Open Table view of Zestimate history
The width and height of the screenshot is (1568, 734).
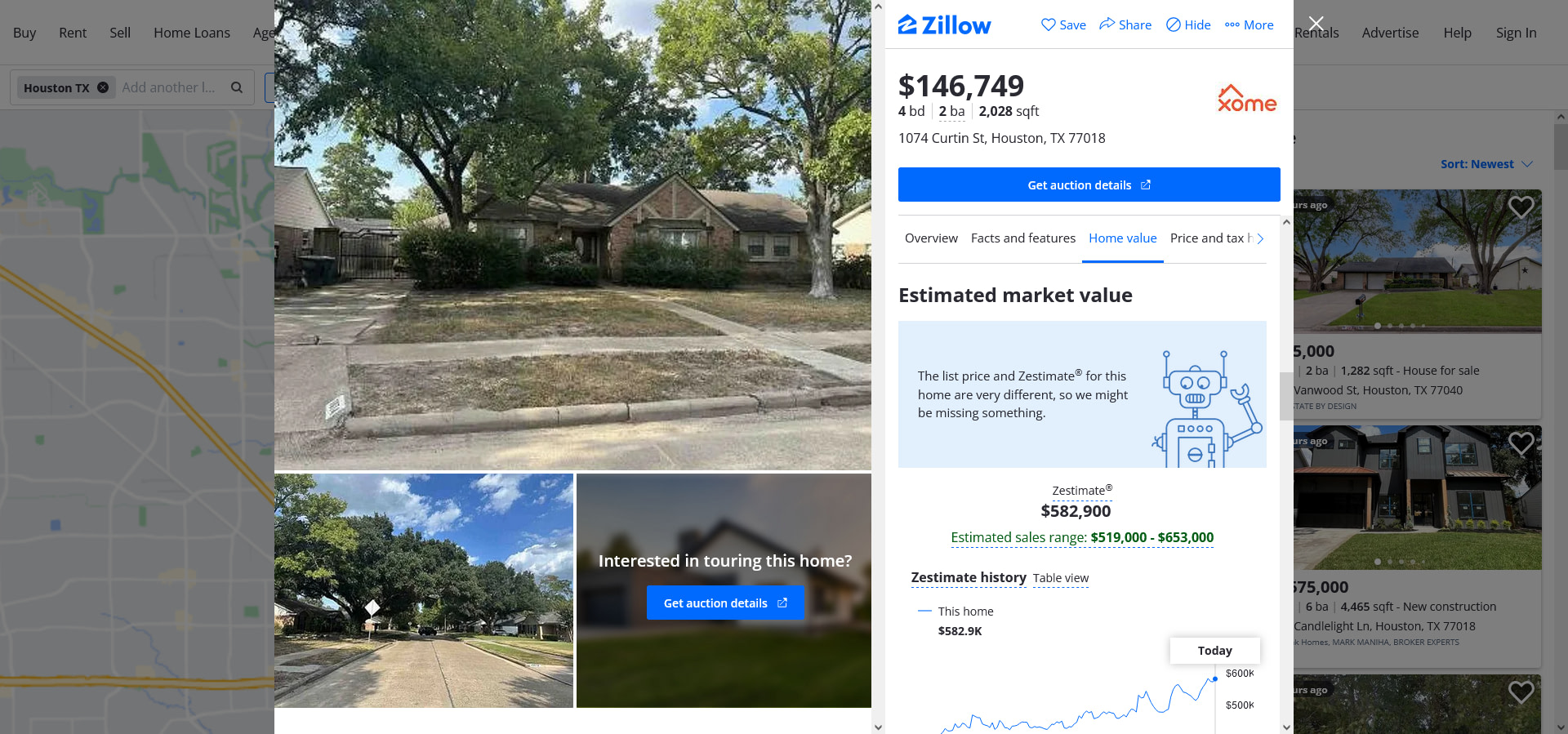coord(1060,578)
